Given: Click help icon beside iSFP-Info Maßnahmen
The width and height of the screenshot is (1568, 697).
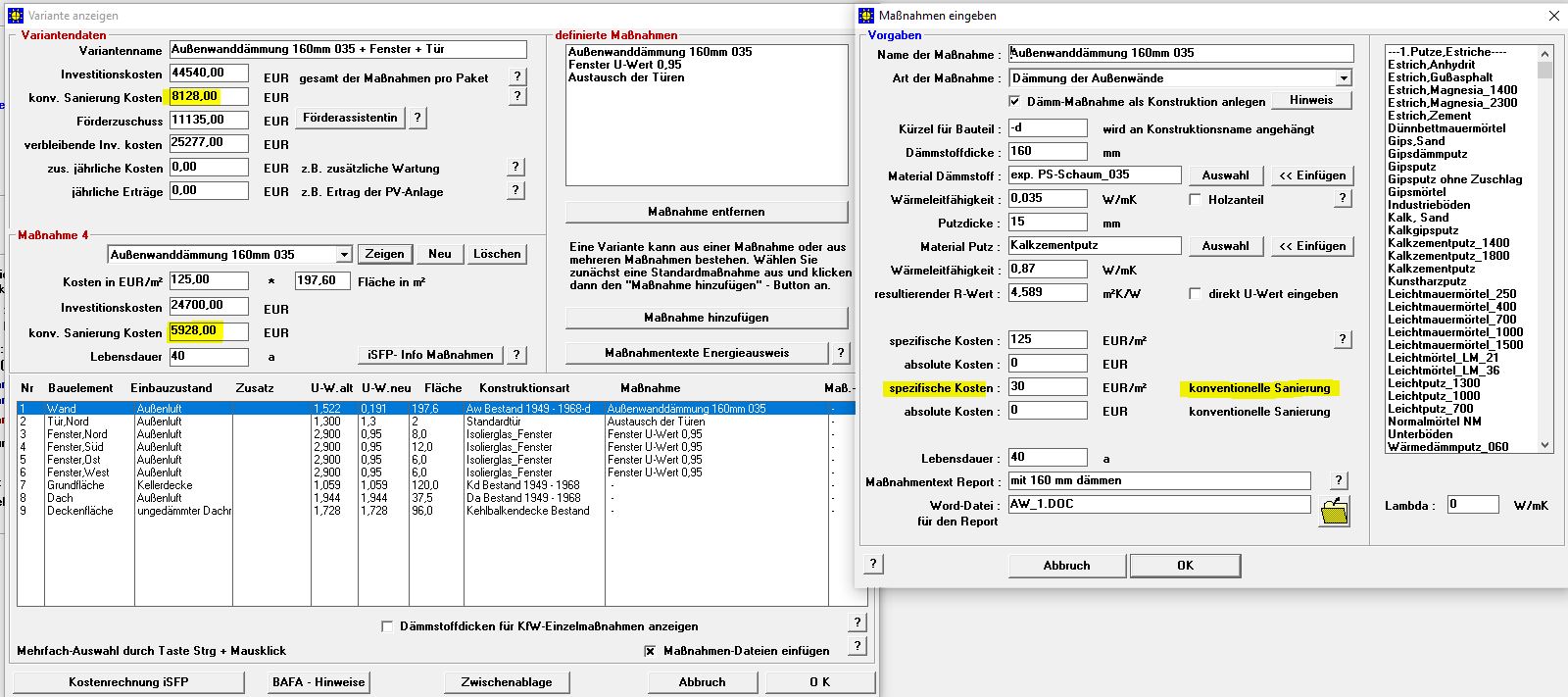Looking at the screenshot, I should [516, 355].
